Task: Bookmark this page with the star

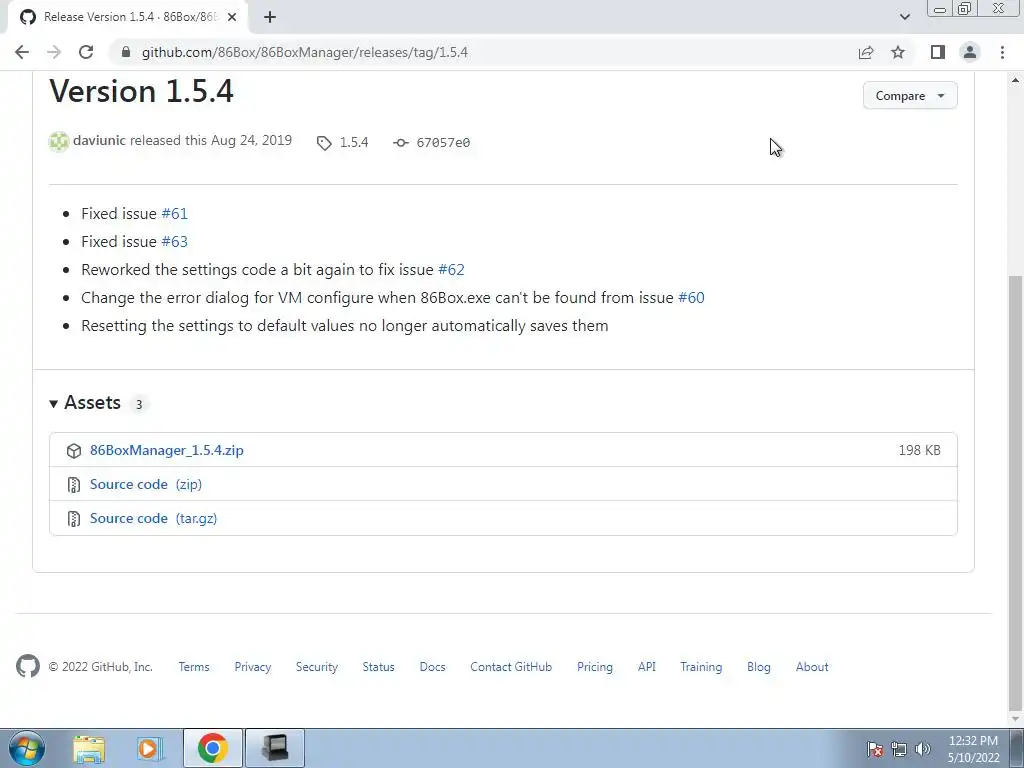Action: tap(898, 52)
